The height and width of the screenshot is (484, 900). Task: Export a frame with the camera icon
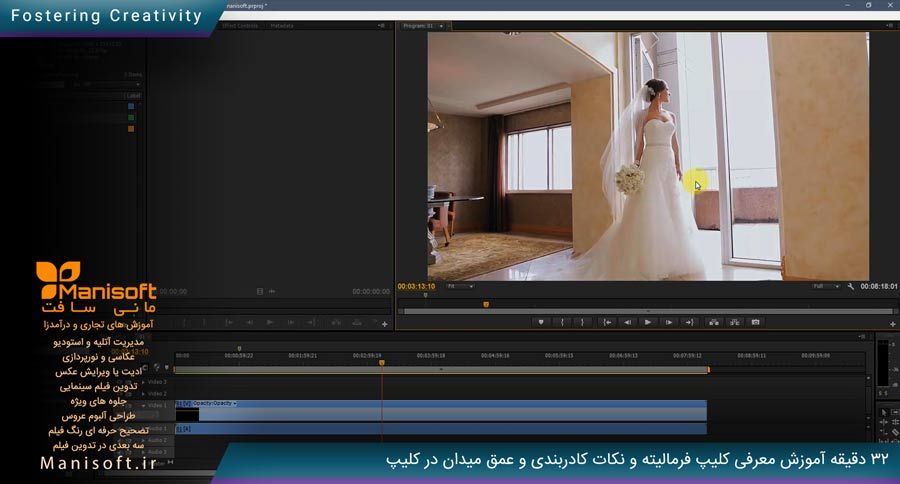tap(755, 323)
